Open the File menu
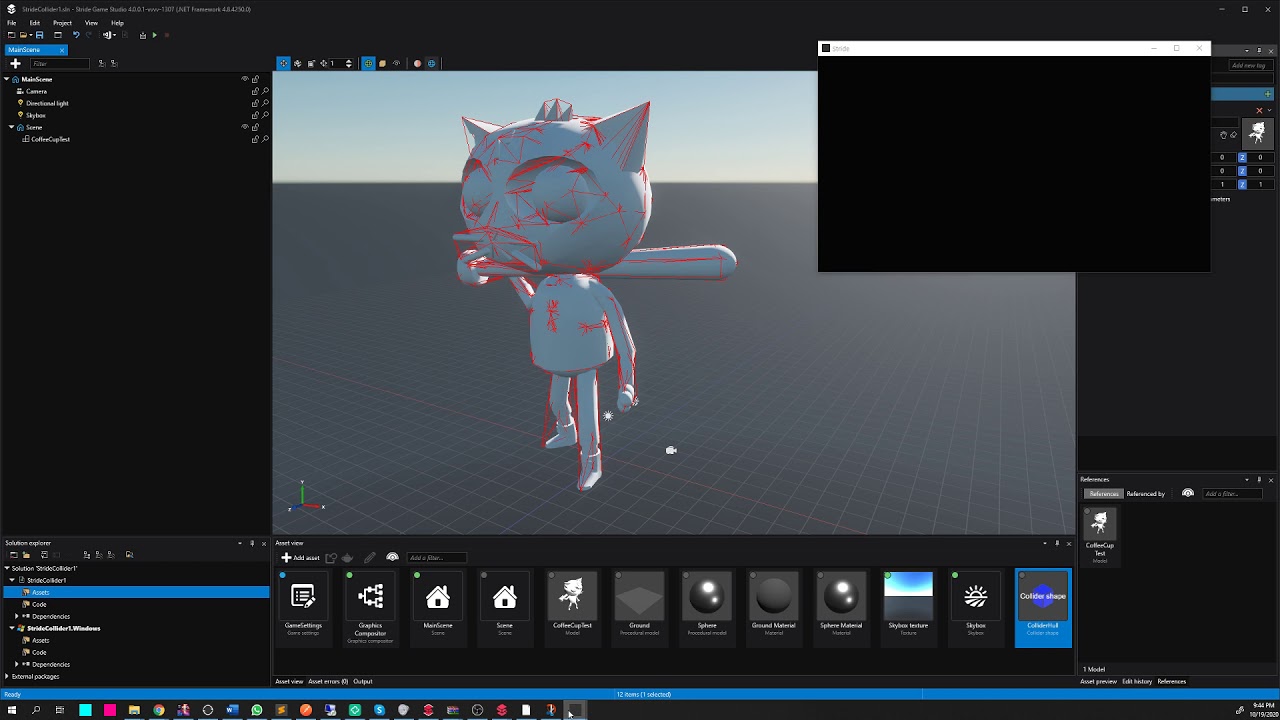Image resolution: width=1280 pixels, height=720 pixels. (12, 22)
